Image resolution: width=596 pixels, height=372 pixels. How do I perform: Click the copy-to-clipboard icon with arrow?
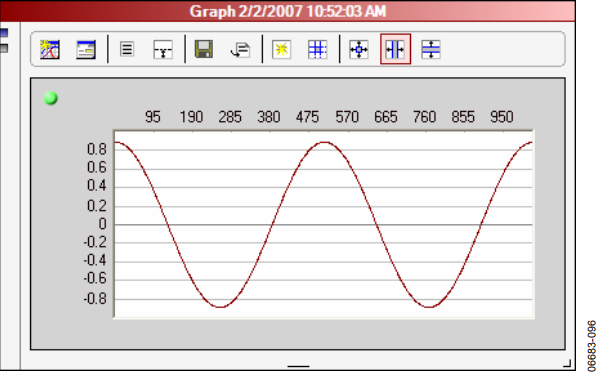[240, 50]
